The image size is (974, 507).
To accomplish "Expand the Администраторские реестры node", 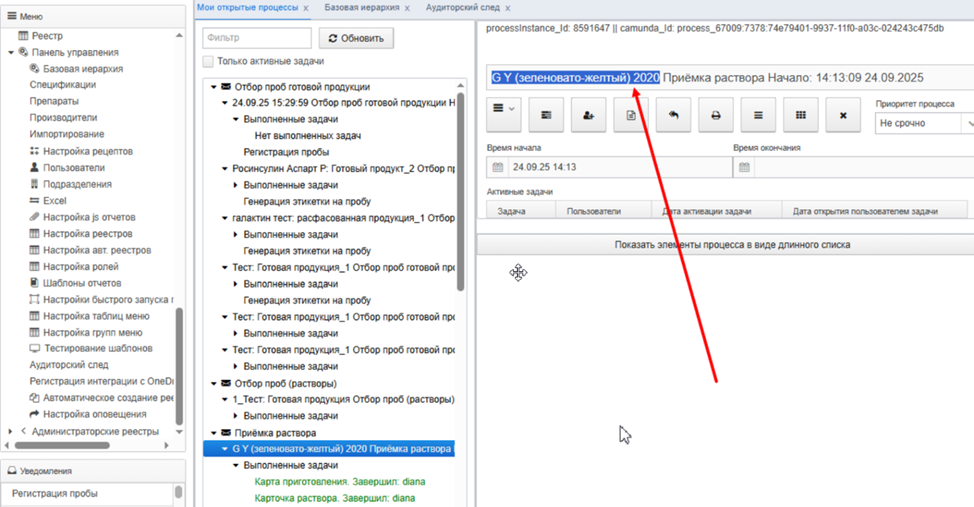I will tap(11, 431).
